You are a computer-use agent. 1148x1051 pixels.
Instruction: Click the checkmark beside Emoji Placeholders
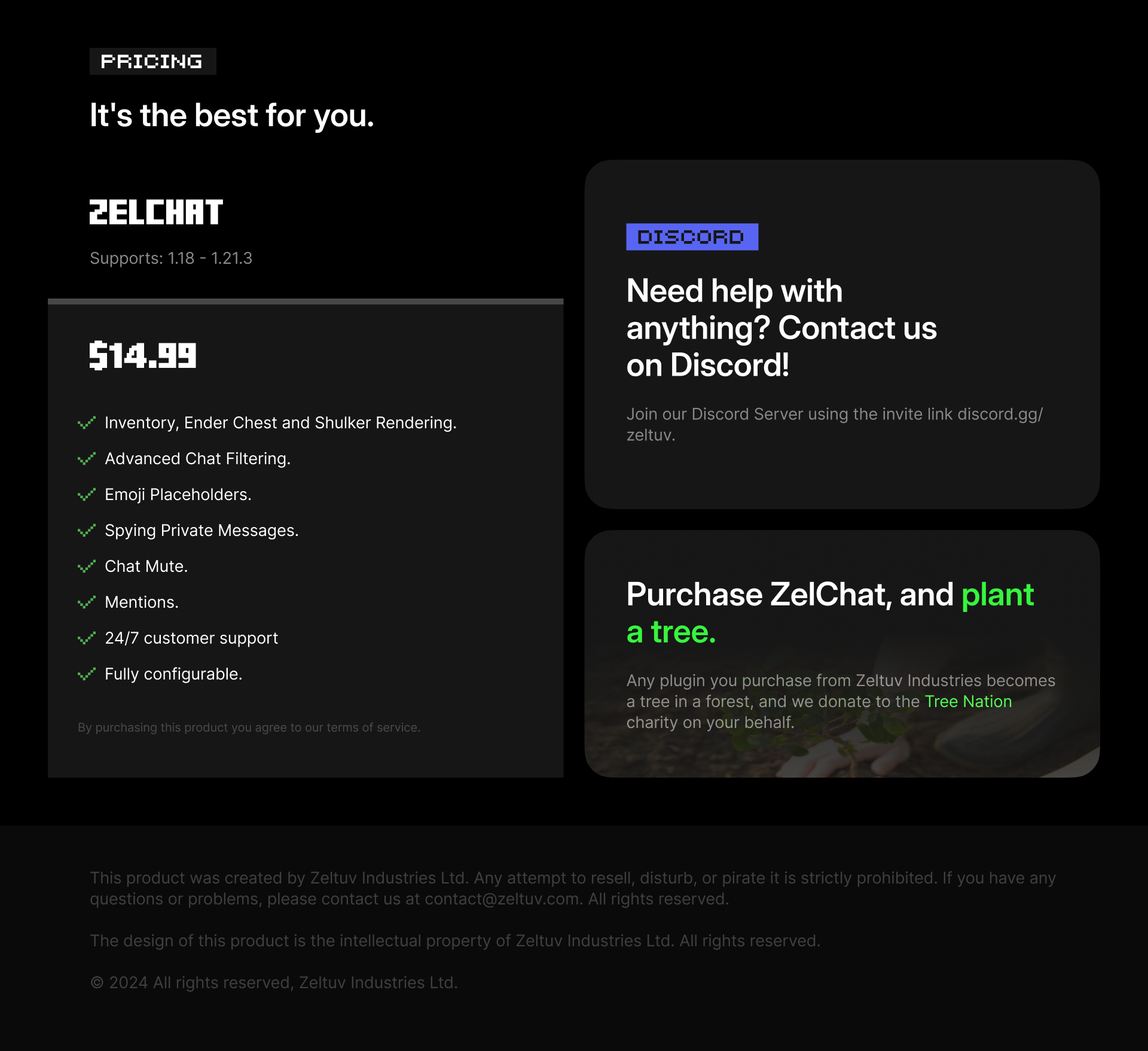(87, 495)
